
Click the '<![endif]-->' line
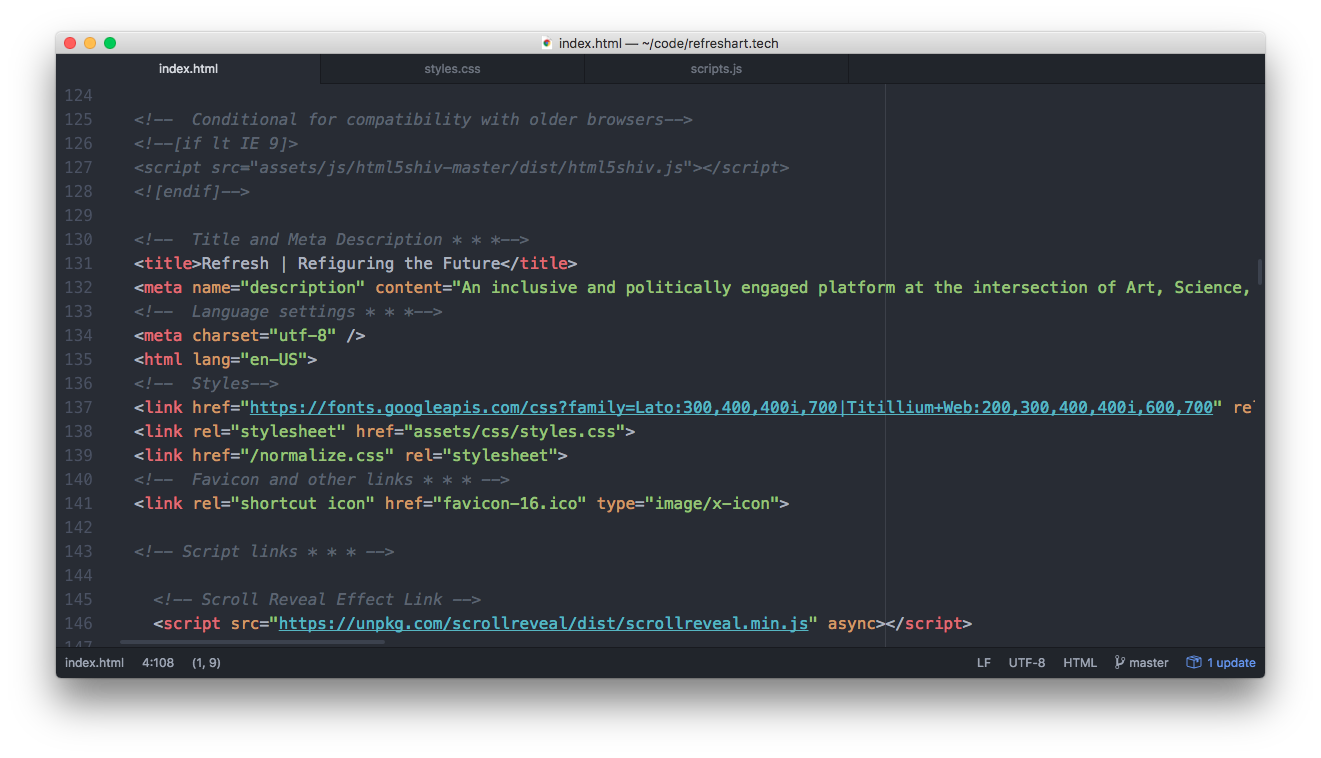coord(192,191)
